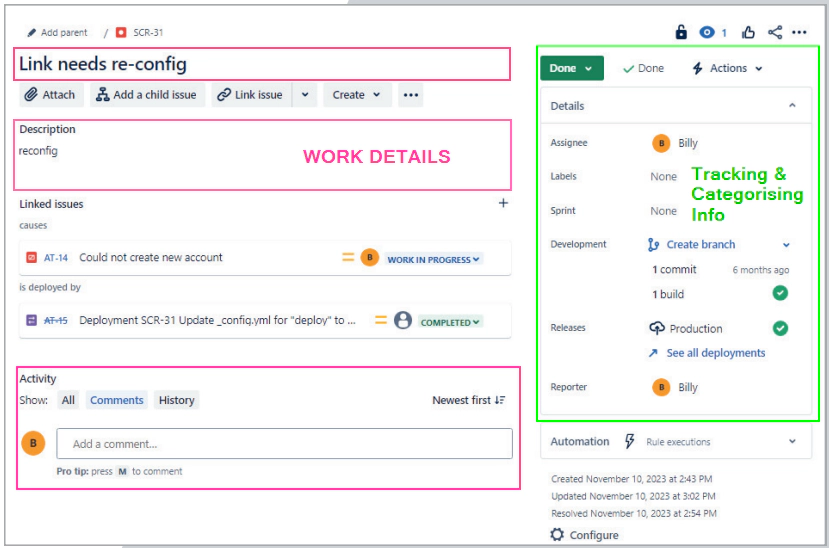Click the 6 months ago timestamp
The height and width of the screenshot is (548, 829).
(x=760, y=270)
